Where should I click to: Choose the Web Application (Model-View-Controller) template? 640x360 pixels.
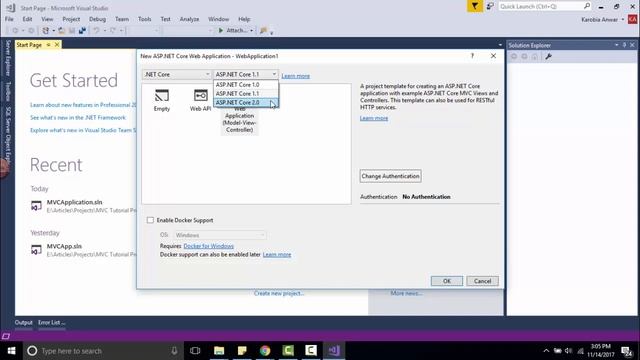240,119
